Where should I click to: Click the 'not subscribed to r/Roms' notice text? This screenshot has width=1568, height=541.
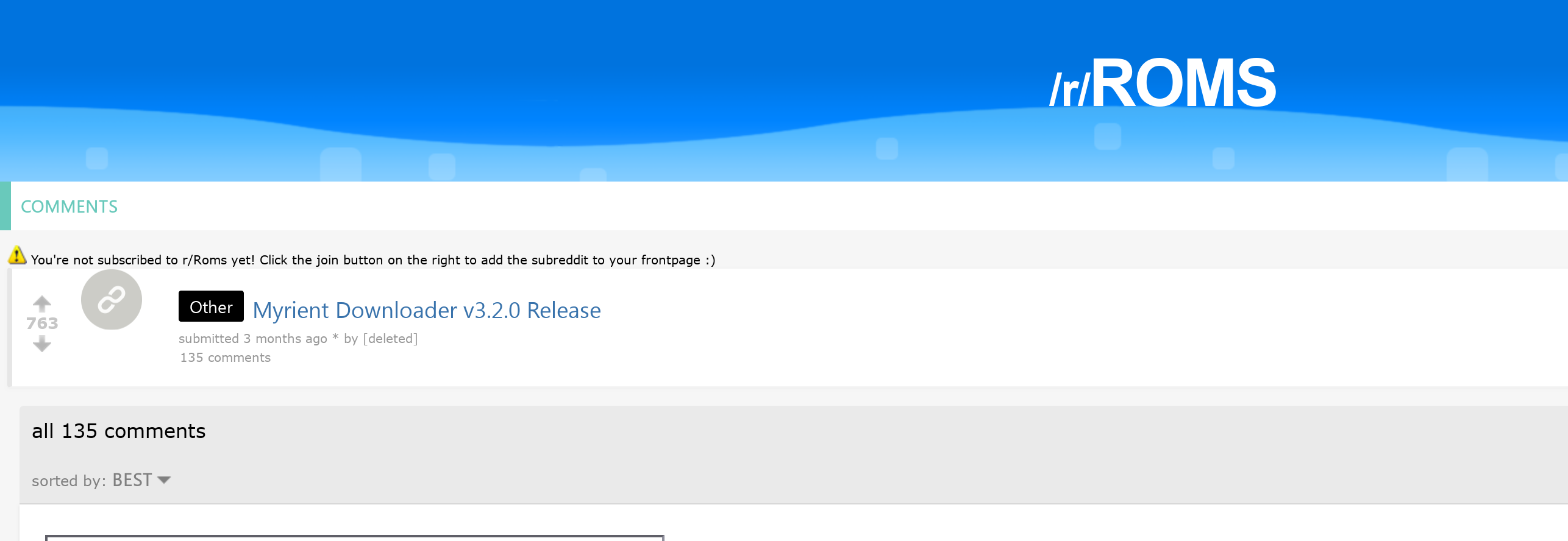coord(373,260)
